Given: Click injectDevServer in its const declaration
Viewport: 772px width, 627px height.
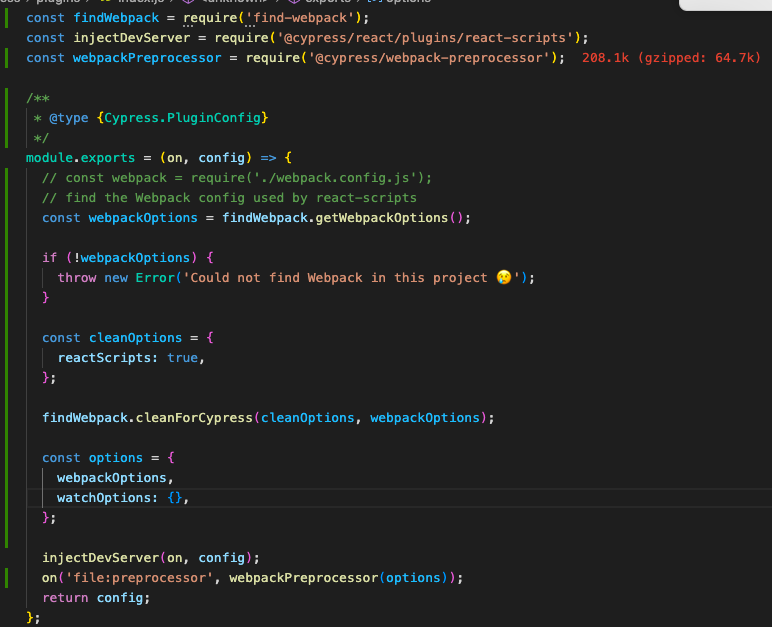Looking at the screenshot, I should [132, 38].
